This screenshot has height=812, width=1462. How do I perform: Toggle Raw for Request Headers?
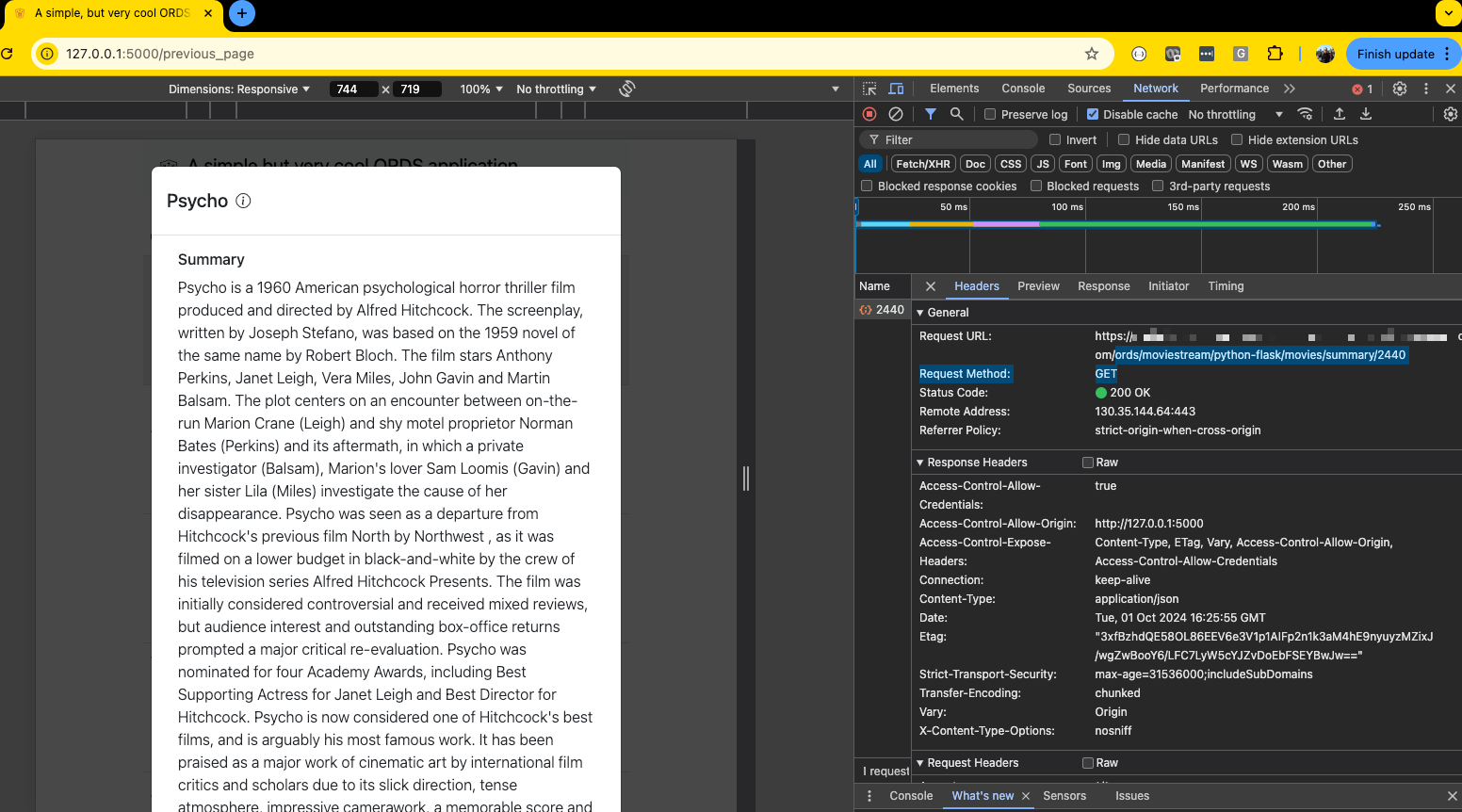(x=1088, y=763)
